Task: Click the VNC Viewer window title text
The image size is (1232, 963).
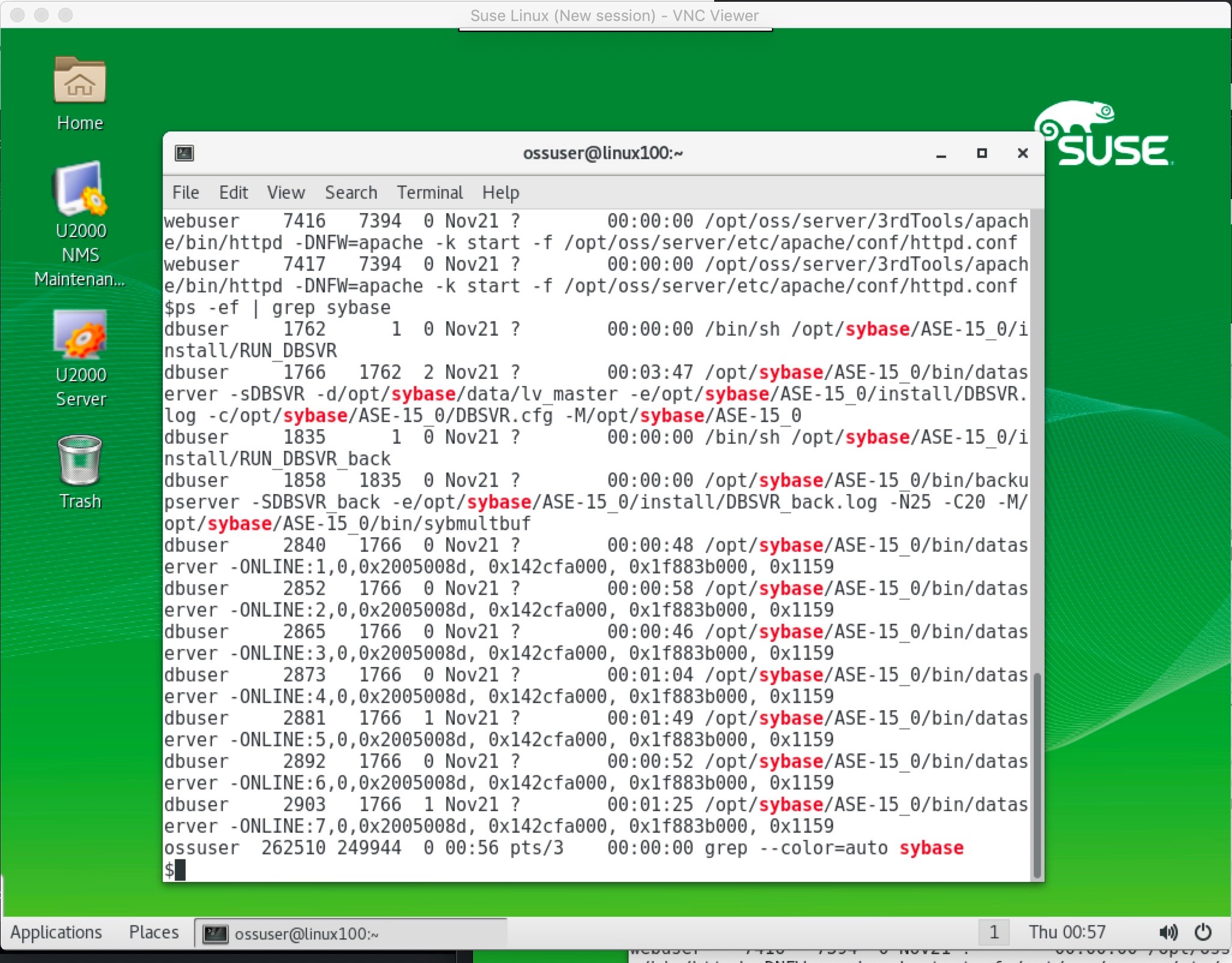Action: [x=614, y=16]
